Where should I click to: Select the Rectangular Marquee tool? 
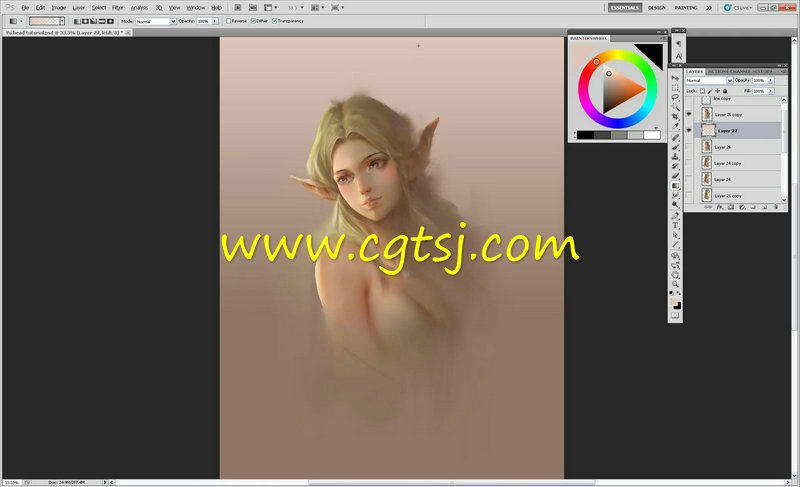(675, 88)
